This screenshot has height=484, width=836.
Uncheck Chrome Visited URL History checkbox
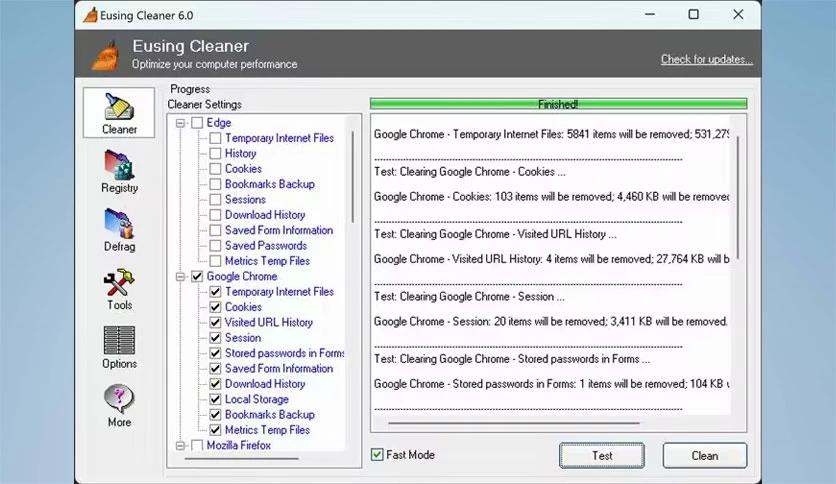point(215,322)
